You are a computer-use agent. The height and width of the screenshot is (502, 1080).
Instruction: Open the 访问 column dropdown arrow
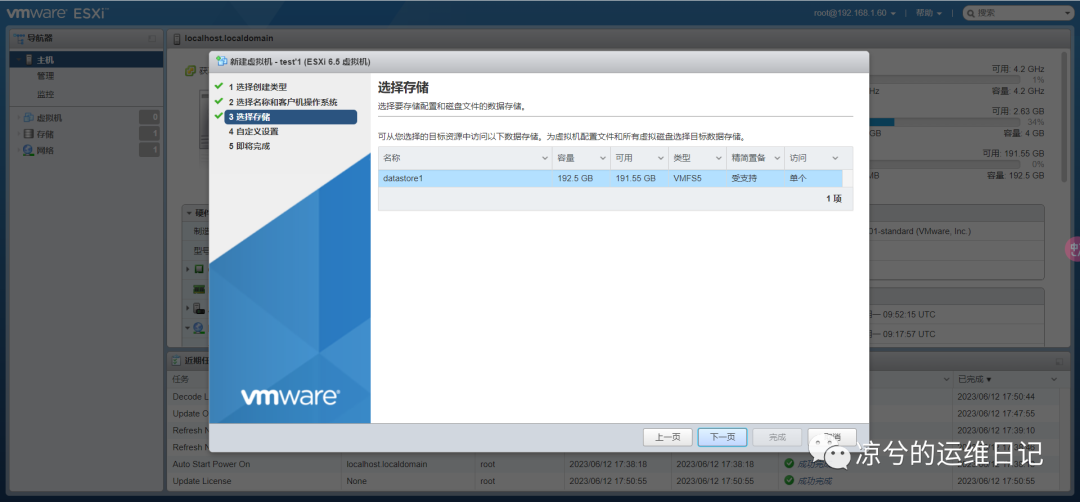pyautogui.click(x=835, y=158)
